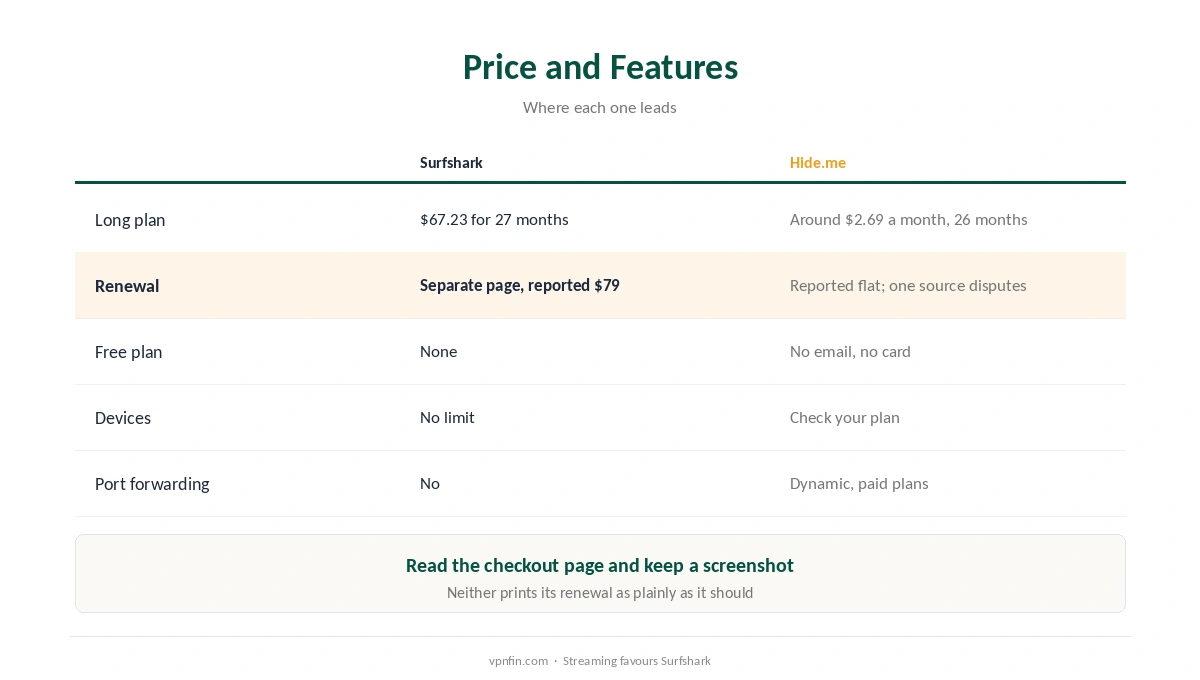This screenshot has width=1200, height=680.
Task: Click 'Reported flat; one source disputes'
Action: (x=908, y=286)
